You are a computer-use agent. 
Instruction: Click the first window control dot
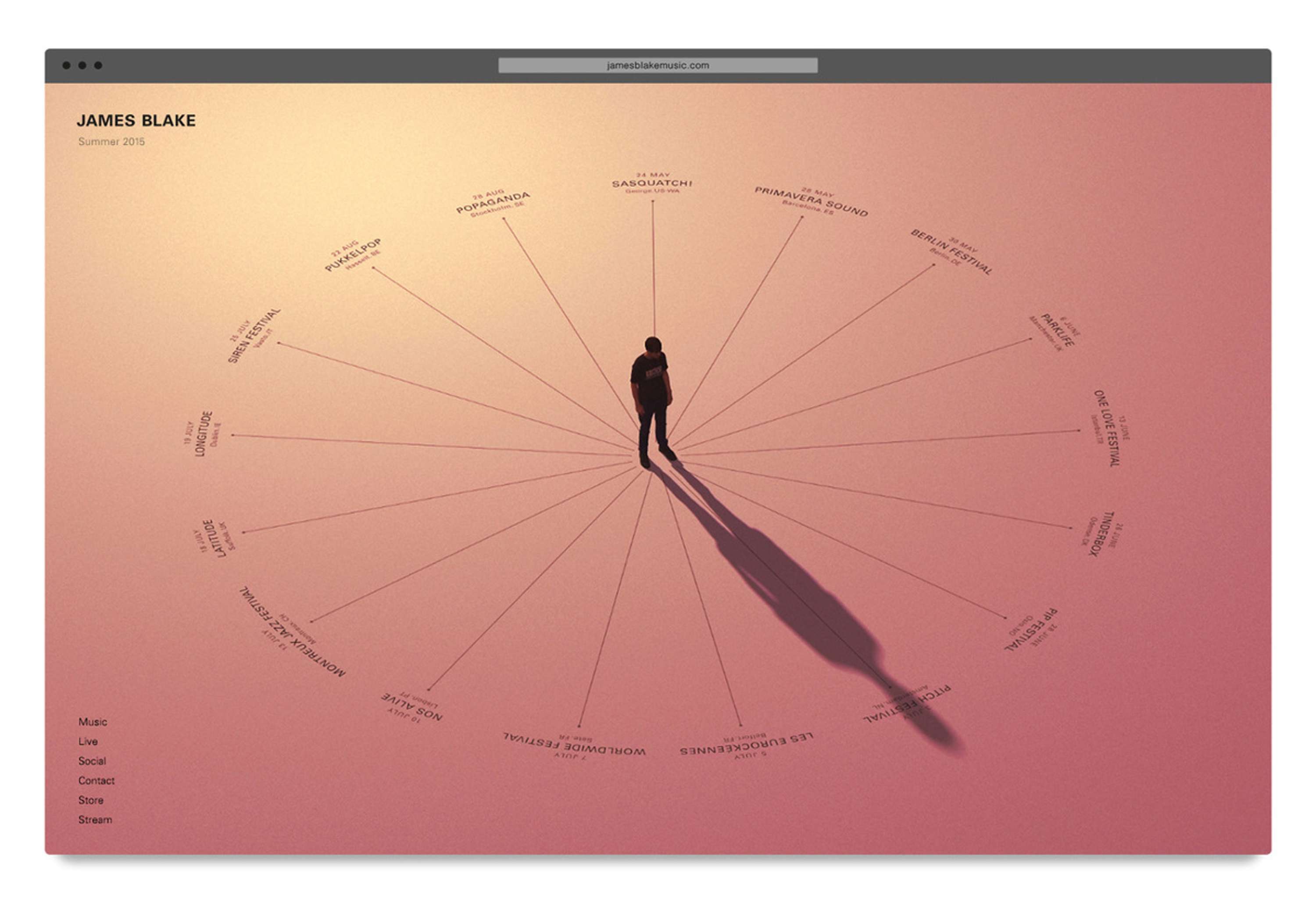67,65
